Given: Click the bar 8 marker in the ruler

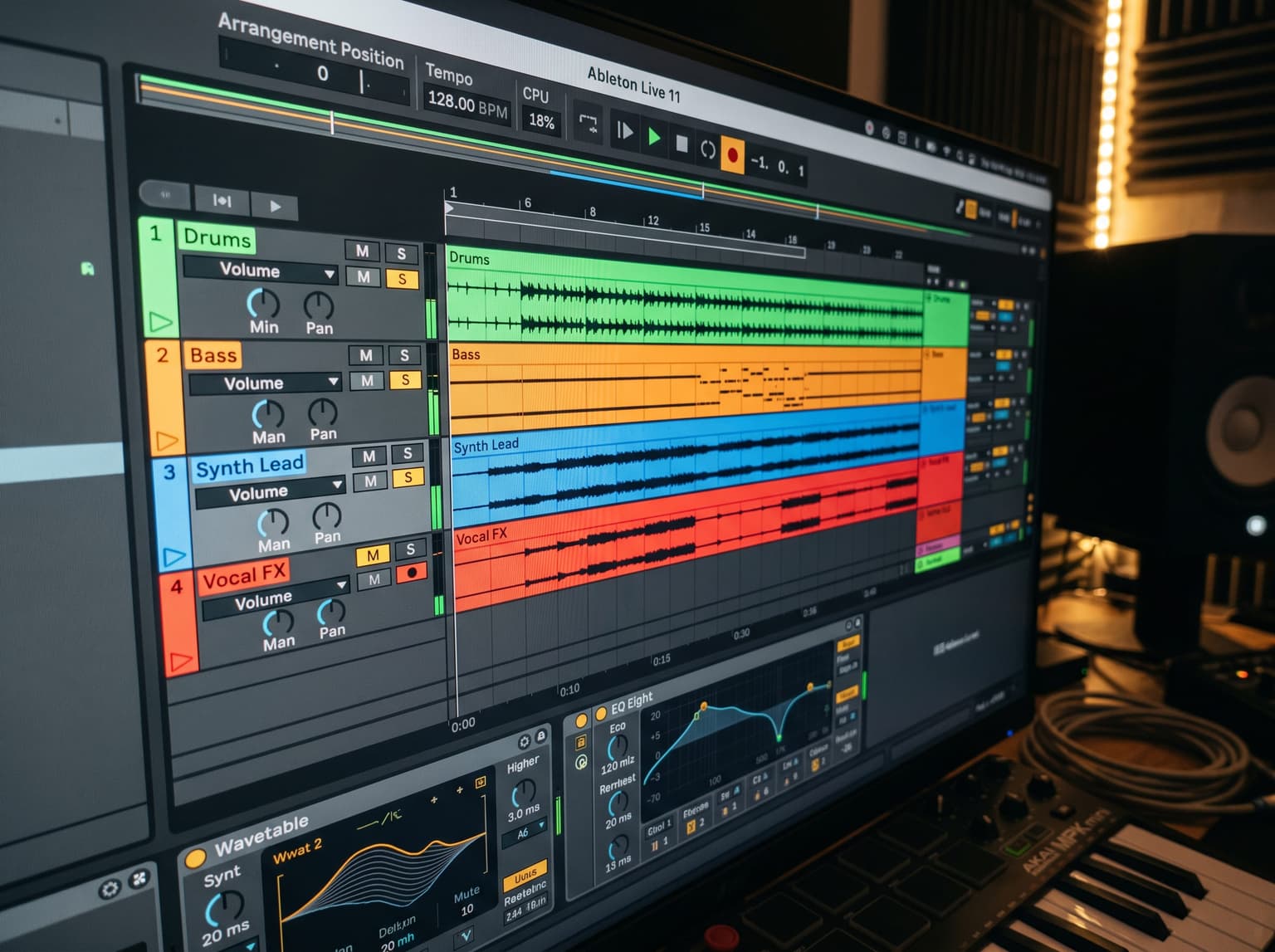Looking at the screenshot, I should tap(592, 212).
